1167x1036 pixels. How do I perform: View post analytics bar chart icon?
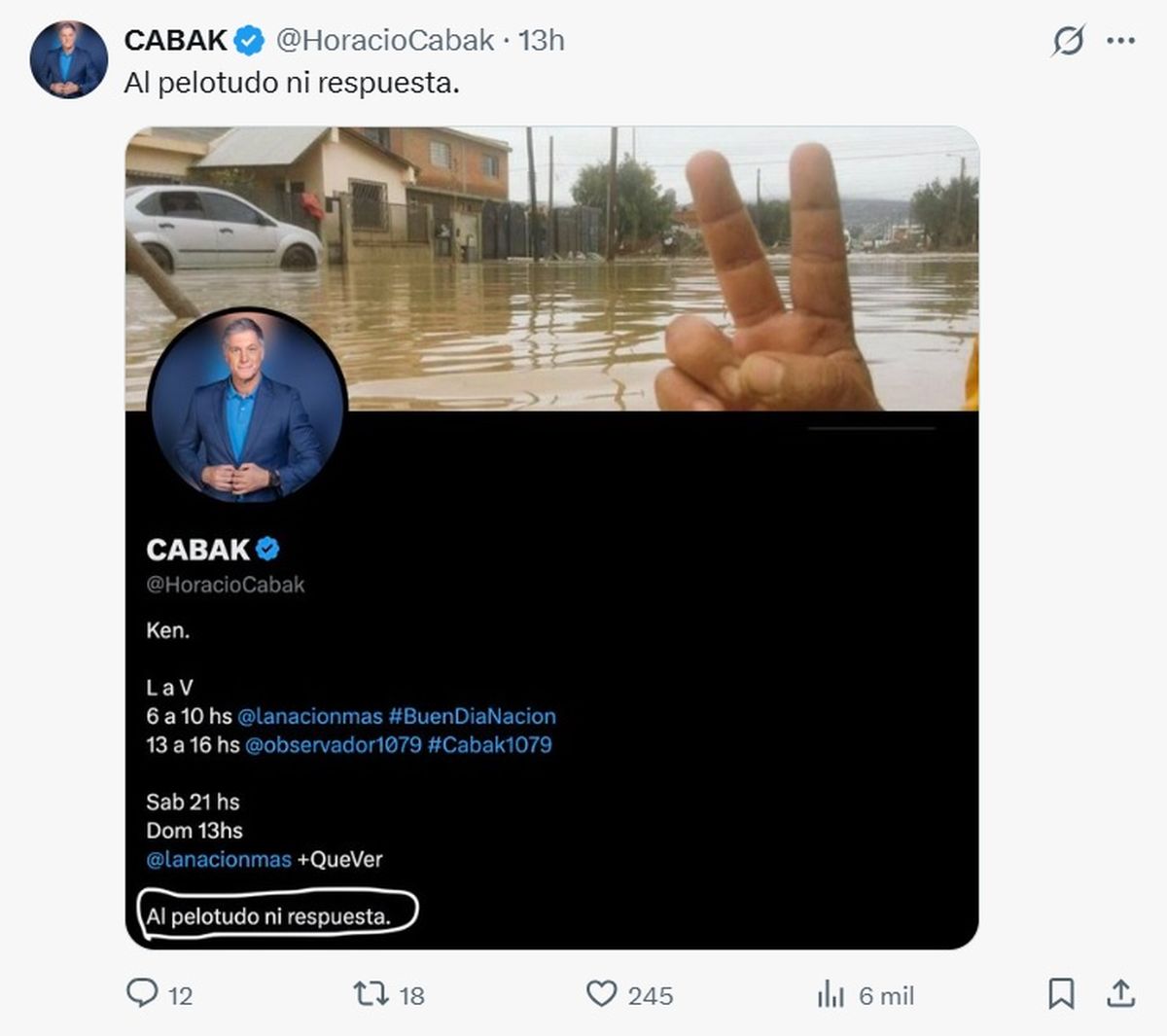[831, 993]
